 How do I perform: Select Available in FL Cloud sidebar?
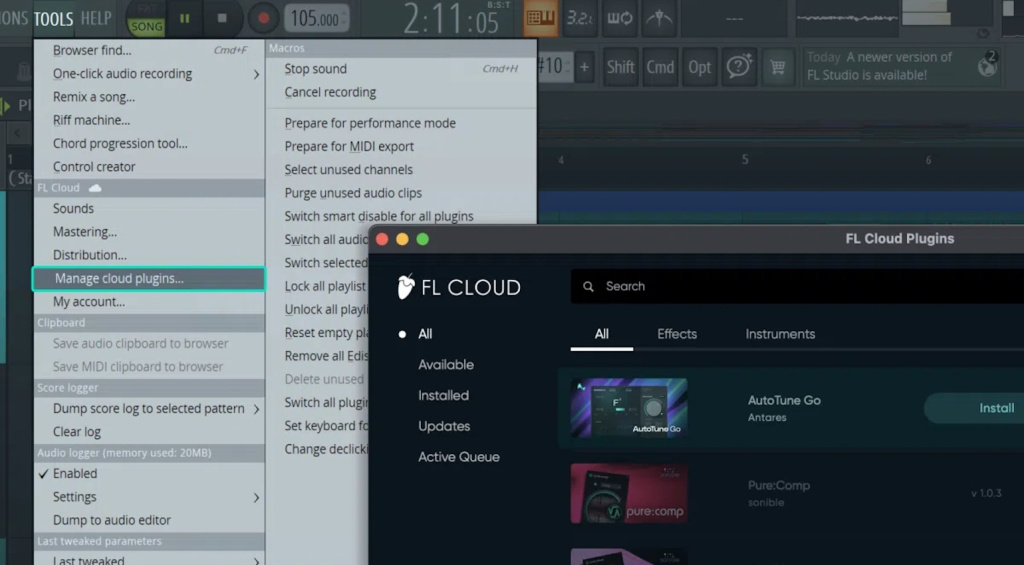click(446, 364)
